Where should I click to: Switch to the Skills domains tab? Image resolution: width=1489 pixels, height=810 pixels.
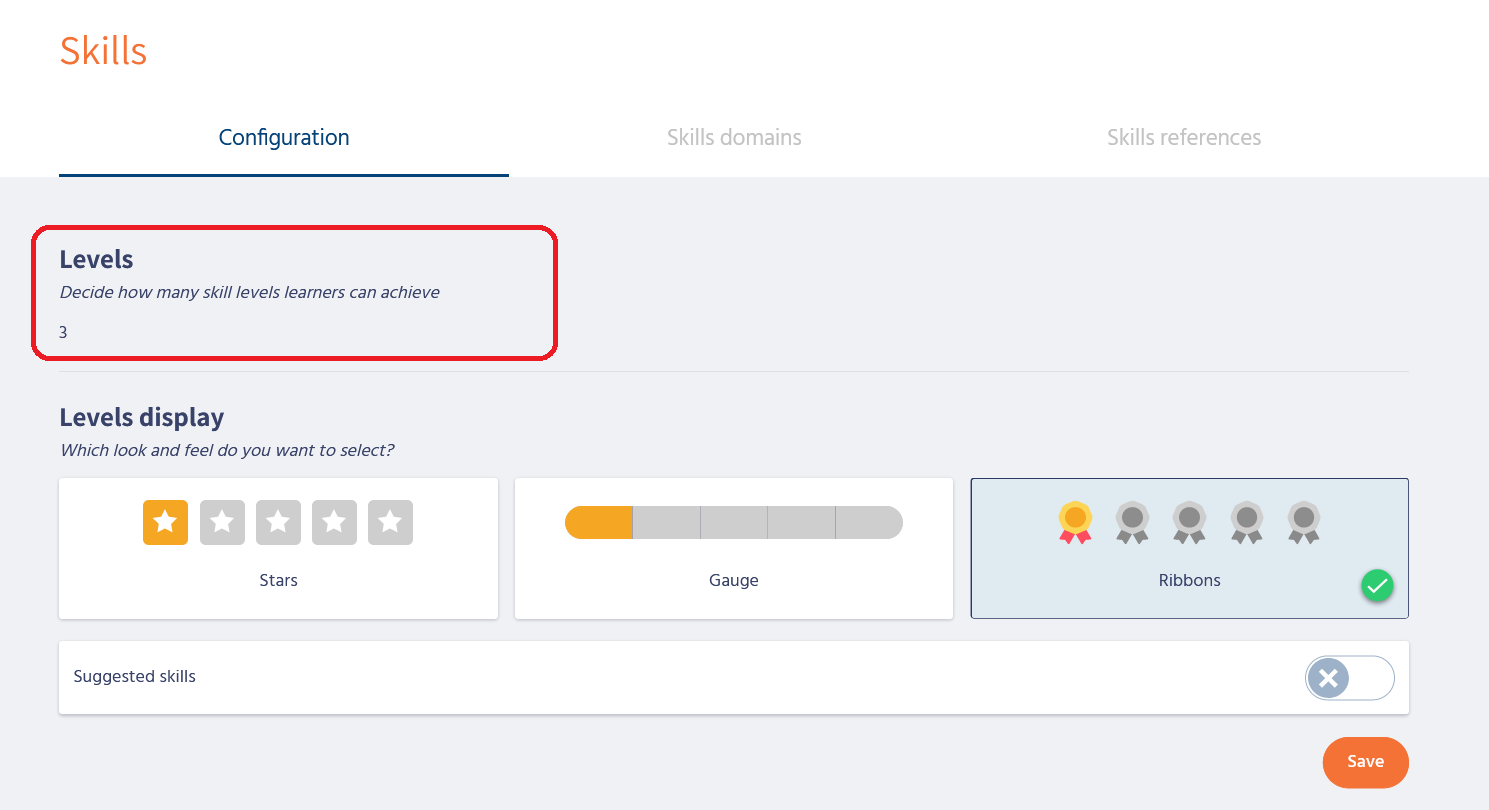click(x=734, y=137)
